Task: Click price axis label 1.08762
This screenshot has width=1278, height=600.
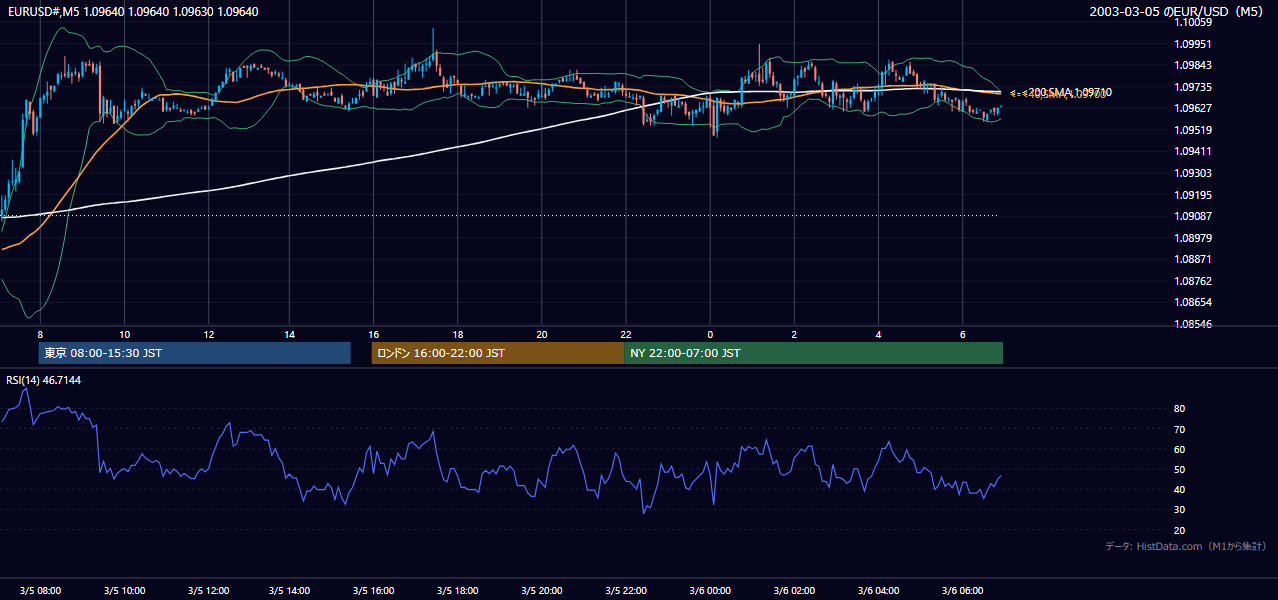Action: point(1193,282)
